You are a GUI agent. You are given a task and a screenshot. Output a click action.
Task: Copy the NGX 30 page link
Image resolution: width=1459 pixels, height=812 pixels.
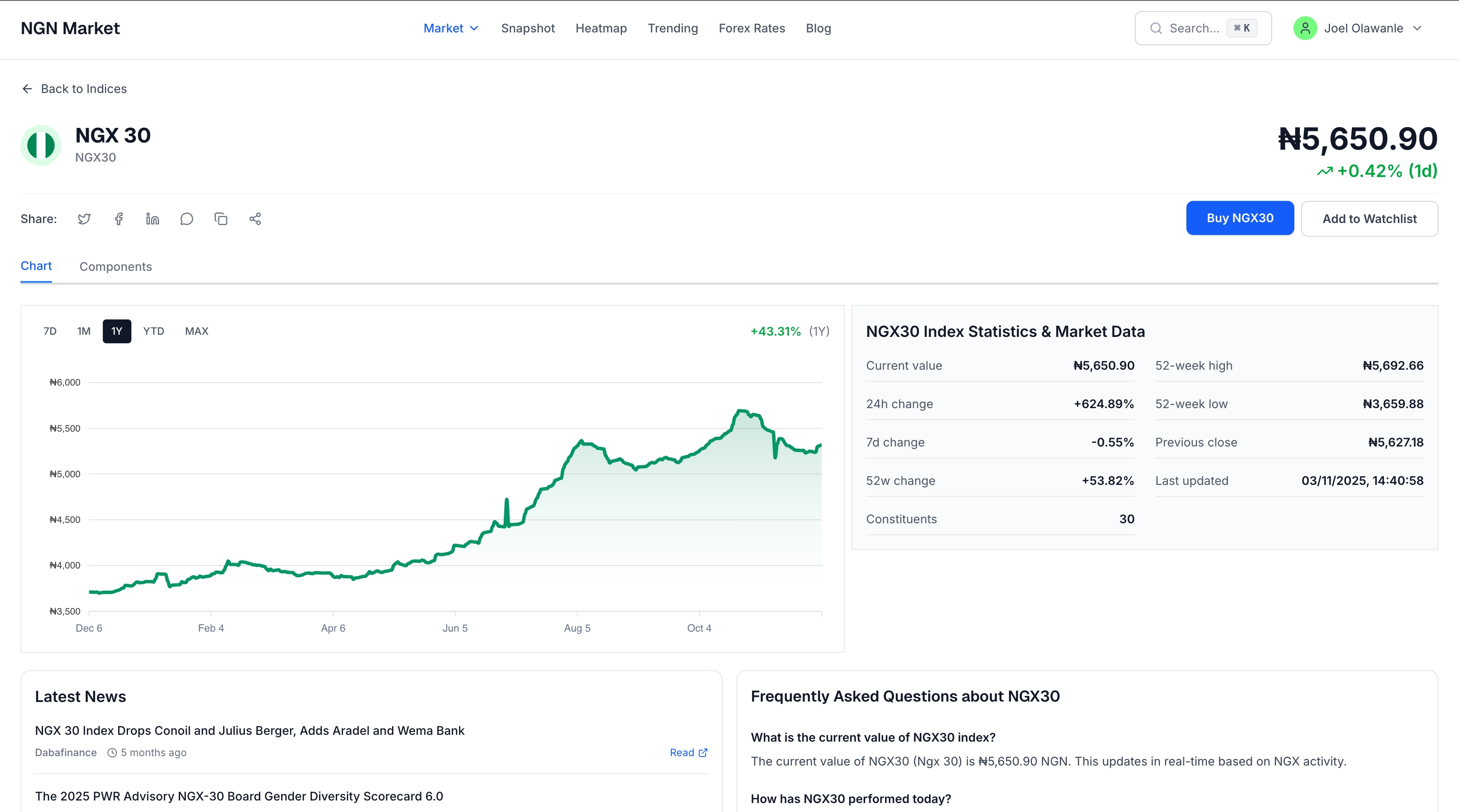(221, 219)
